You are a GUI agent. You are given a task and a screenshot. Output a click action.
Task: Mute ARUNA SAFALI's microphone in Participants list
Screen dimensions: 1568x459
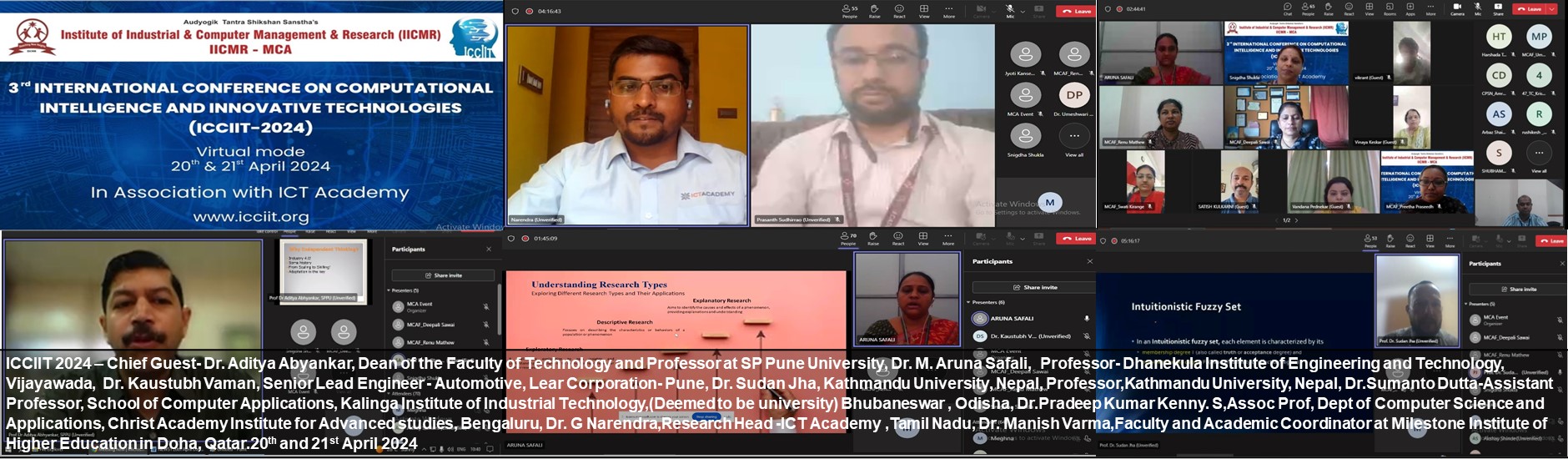point(1086,319)
